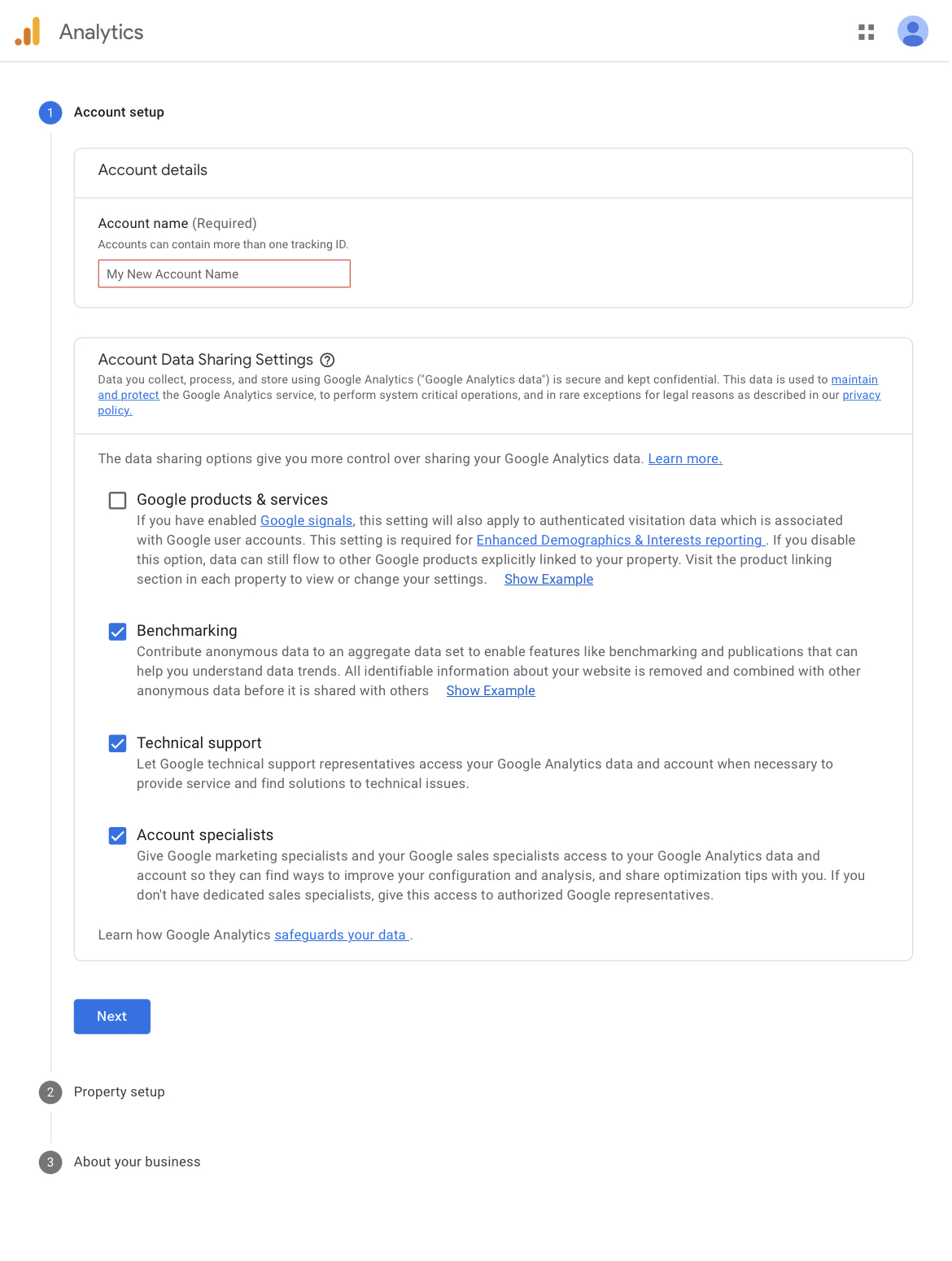Open the Learn more link

(684, 459)
